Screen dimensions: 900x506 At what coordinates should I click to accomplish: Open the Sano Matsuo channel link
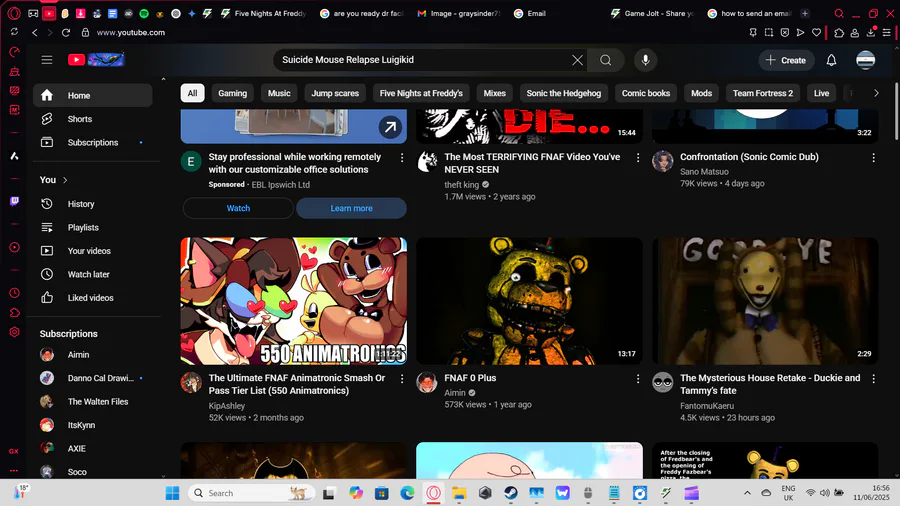click(704, 172)
